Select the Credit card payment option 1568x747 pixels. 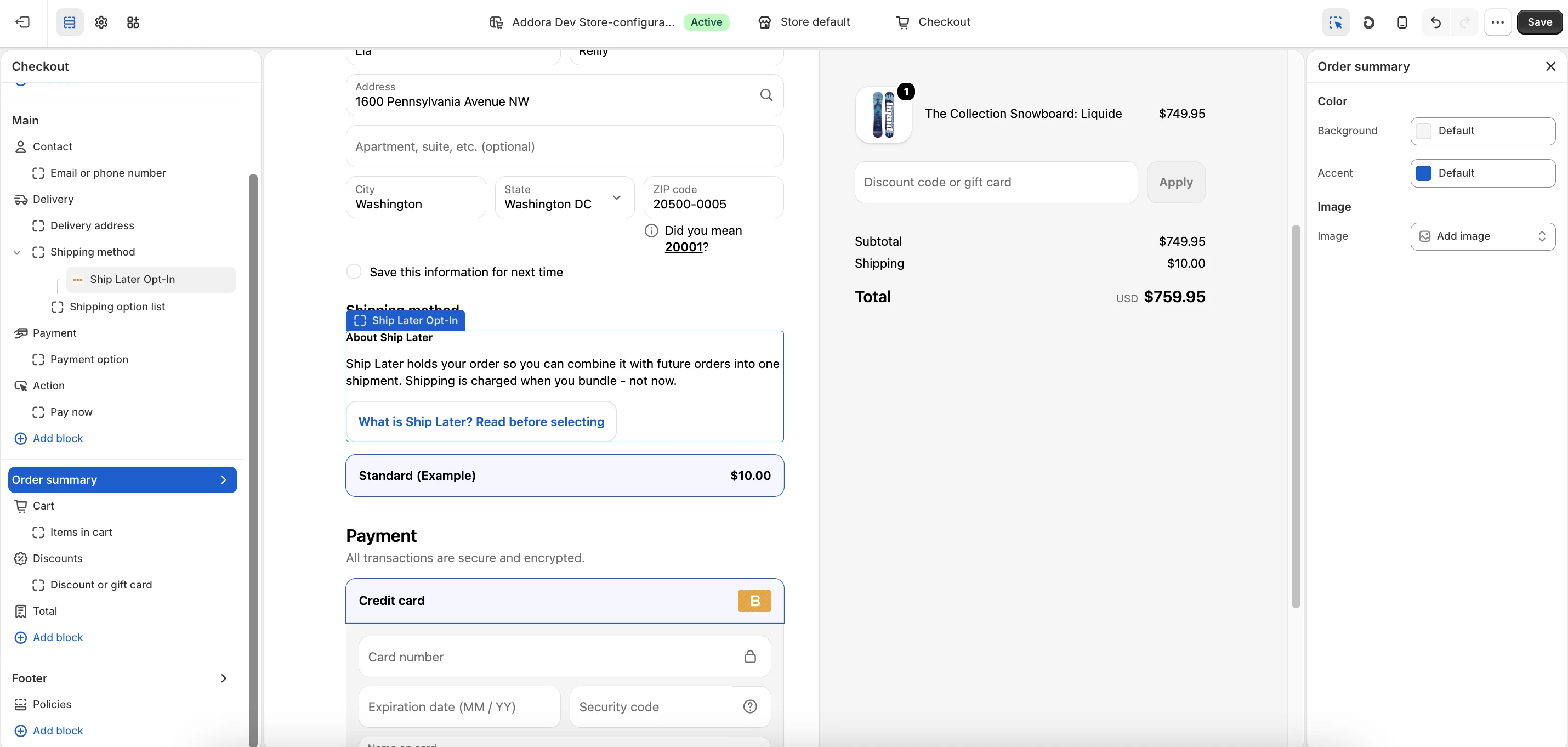[x=564, y=600]
